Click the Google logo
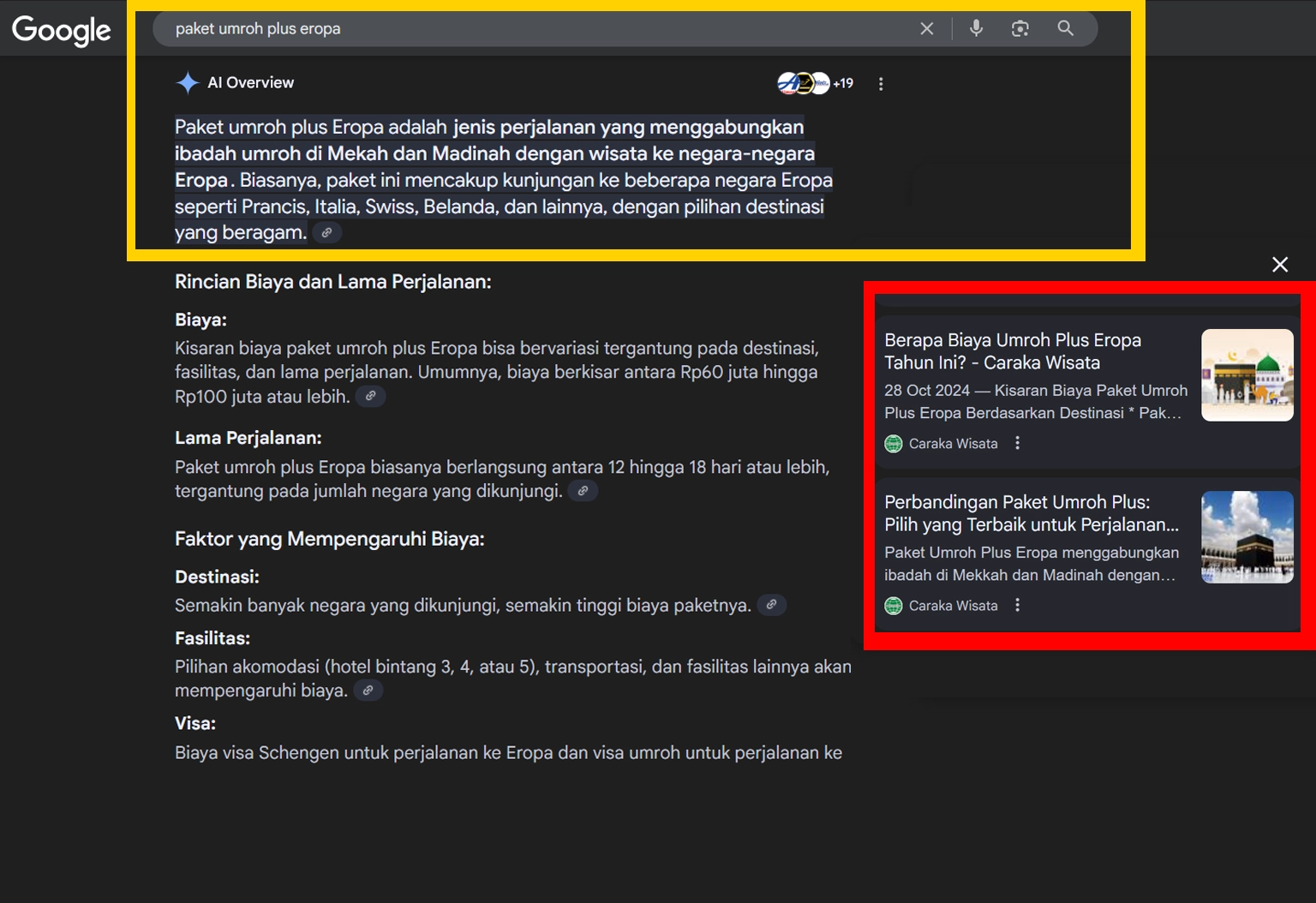 (x=61, y=30)
